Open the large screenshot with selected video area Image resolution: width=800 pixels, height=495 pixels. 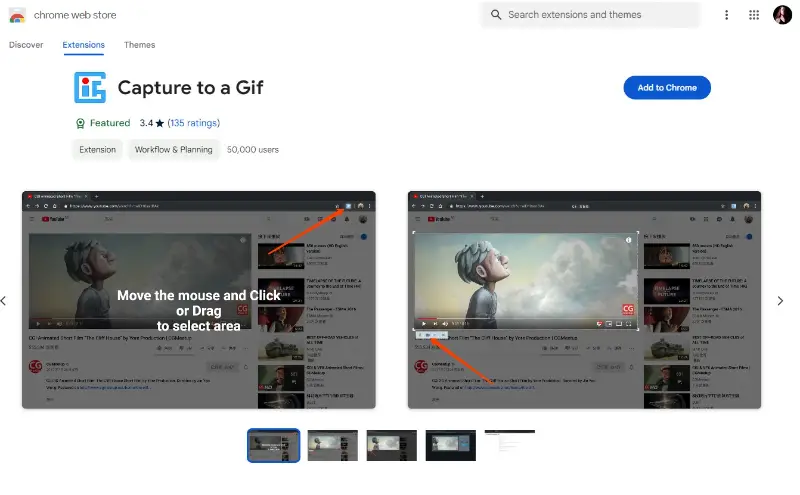(x=584, y=300)
